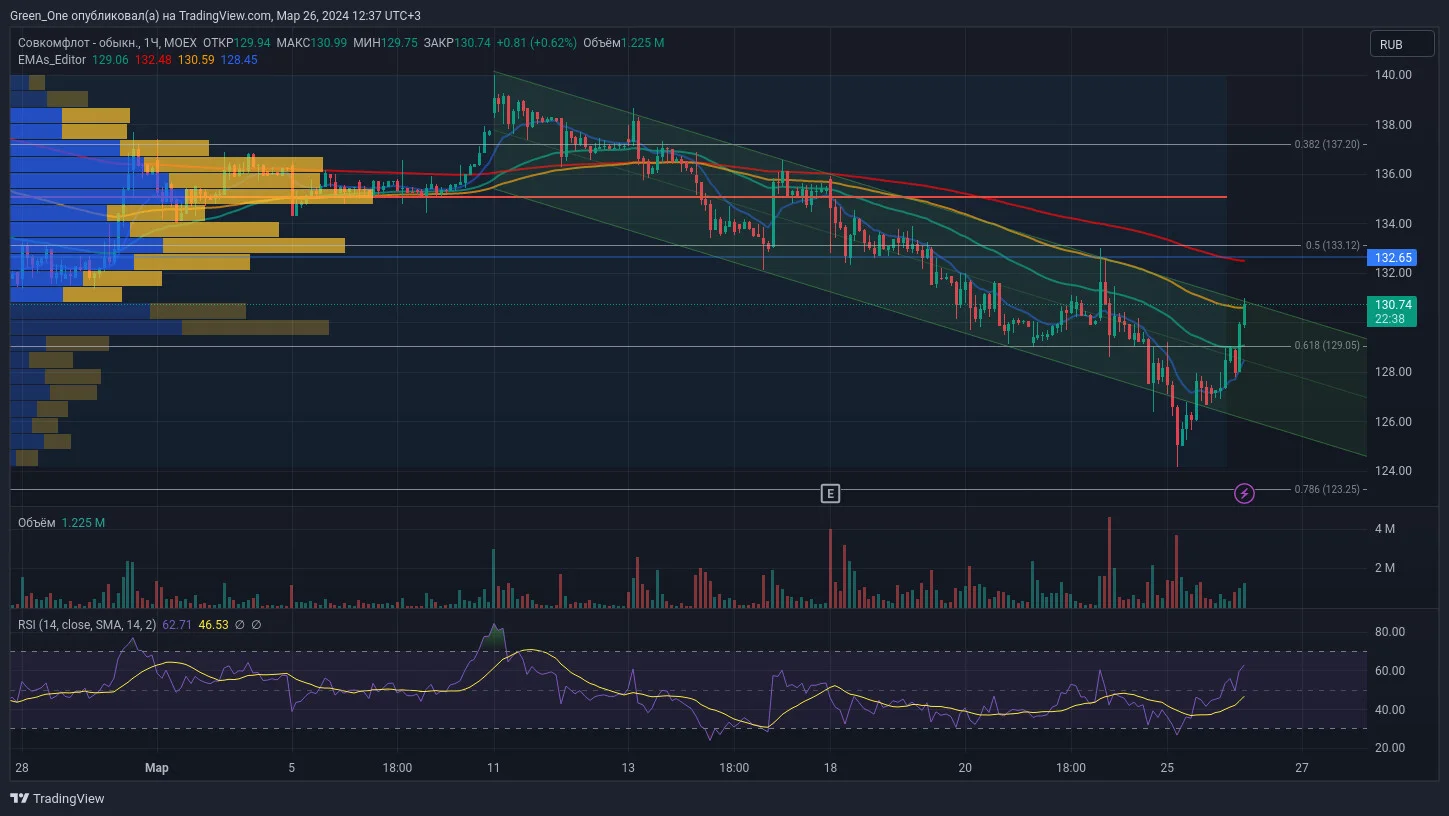Click the orange EMA value 130.59
The image size is (1449, 816).
(196, 60)
